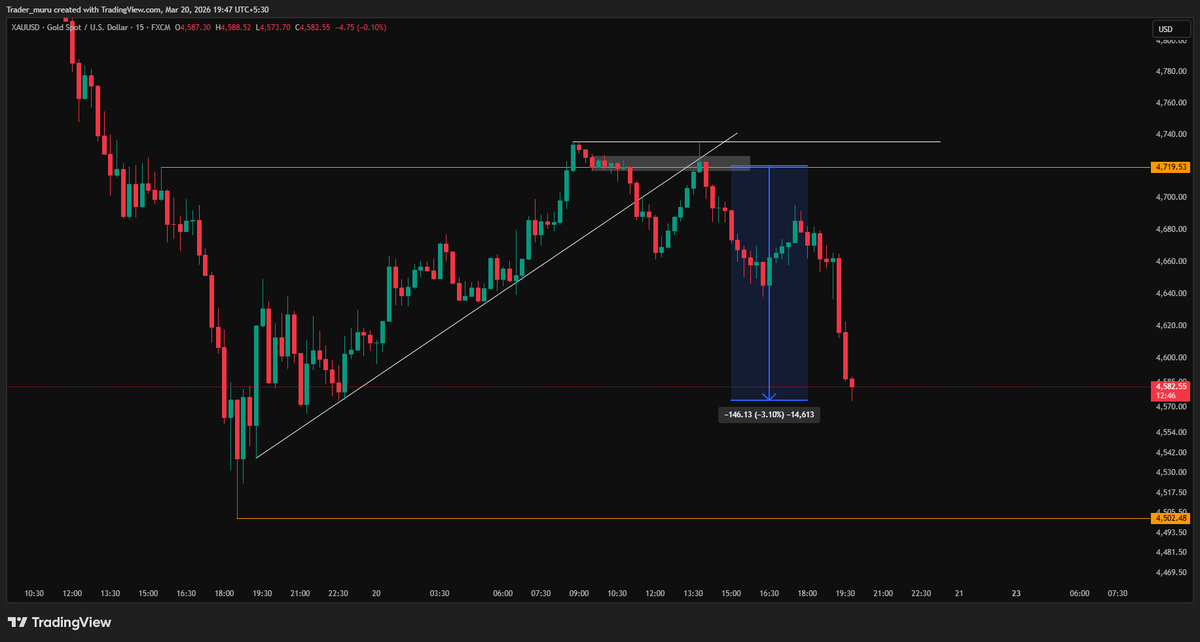
Task: Click the 4,680.00 price axis tick
Action: [x=1170, y=230]
